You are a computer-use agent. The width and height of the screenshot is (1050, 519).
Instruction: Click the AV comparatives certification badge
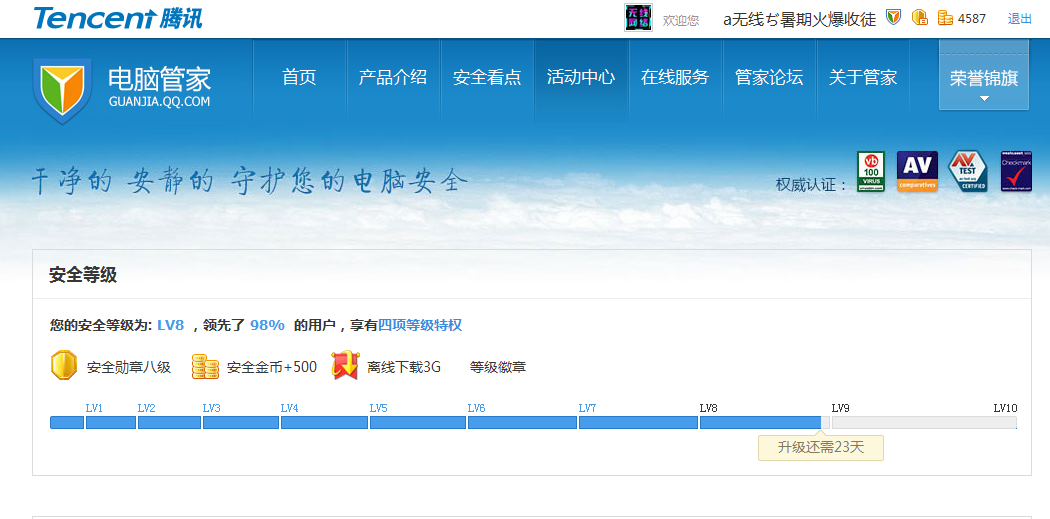pos(917,171)
